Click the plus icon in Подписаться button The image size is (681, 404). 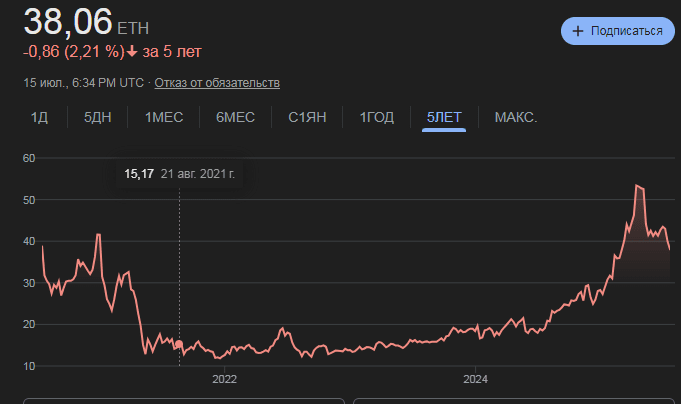pos(578,31)
